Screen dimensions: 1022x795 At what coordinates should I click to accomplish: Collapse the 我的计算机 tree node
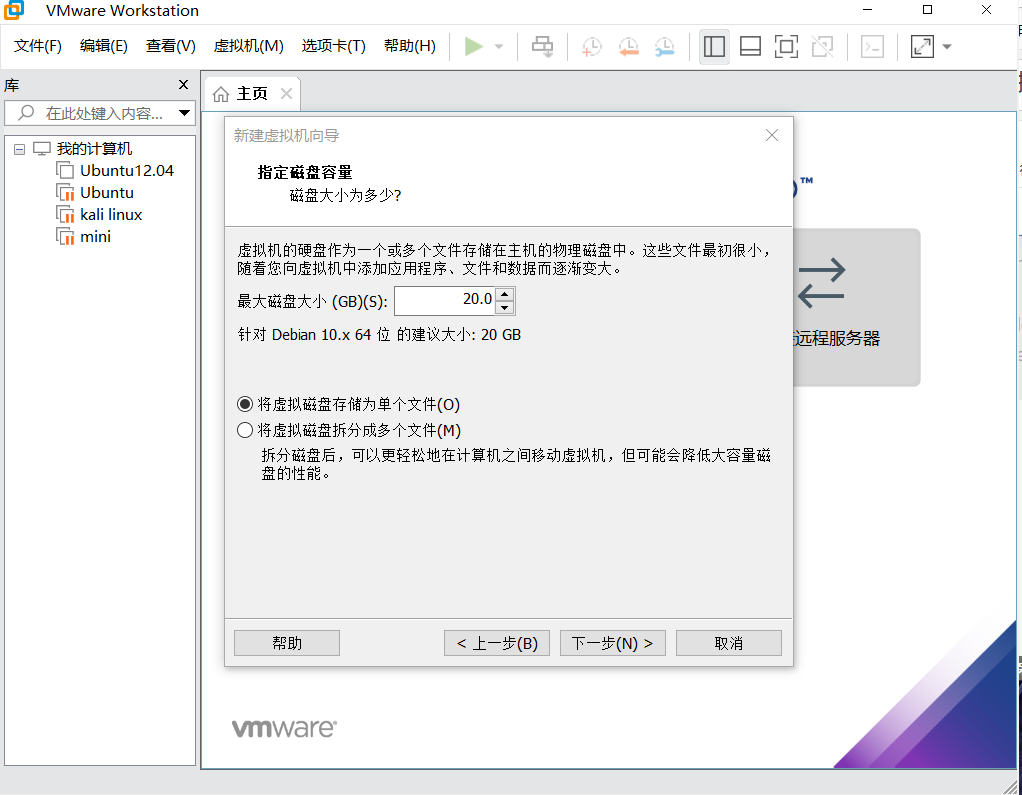point(20,150)
